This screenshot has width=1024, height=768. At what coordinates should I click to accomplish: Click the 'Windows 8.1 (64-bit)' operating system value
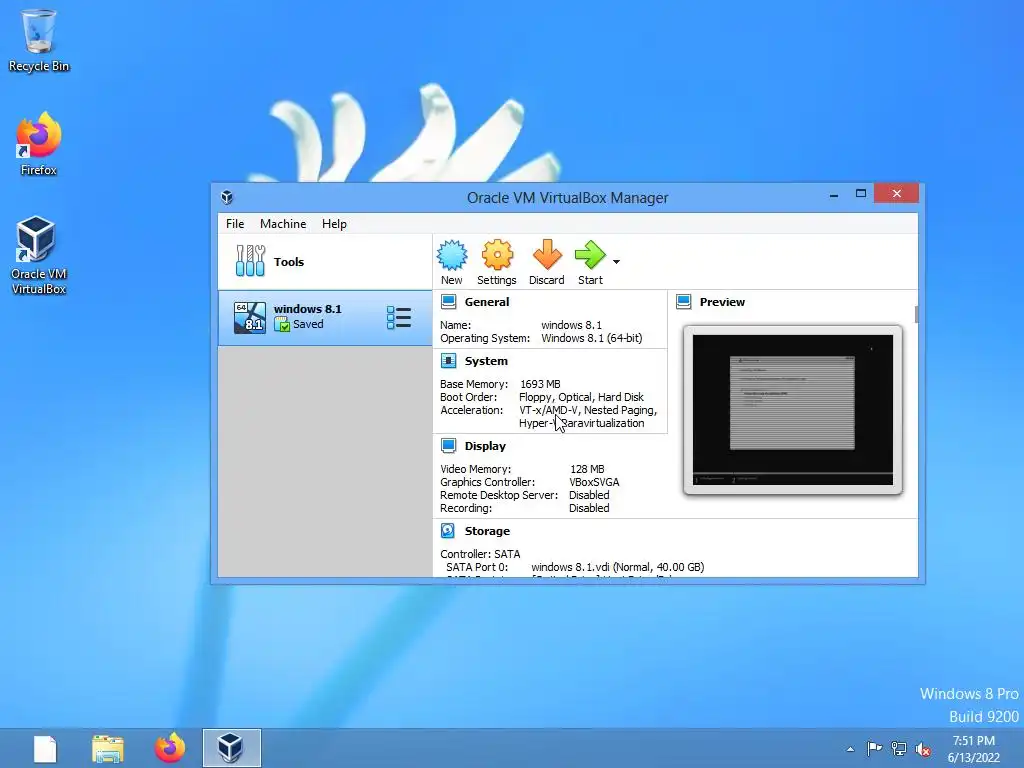coord(592,338)
